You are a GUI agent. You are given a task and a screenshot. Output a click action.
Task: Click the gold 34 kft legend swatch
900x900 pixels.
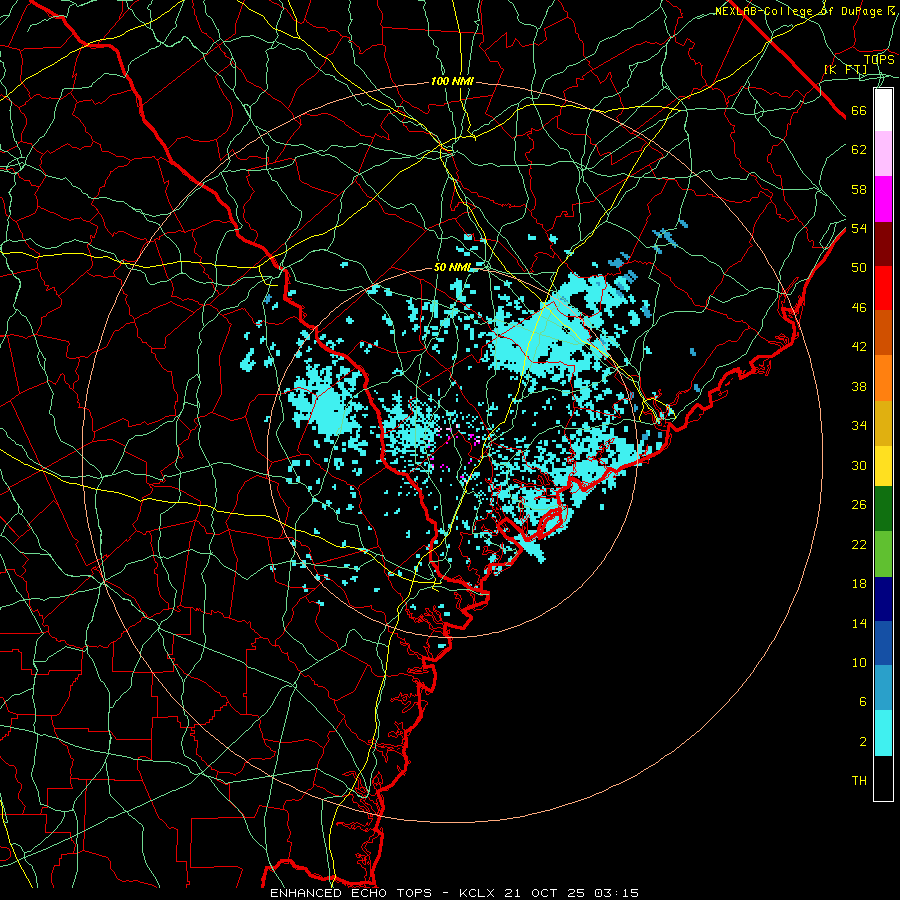[x=883, y=422]
